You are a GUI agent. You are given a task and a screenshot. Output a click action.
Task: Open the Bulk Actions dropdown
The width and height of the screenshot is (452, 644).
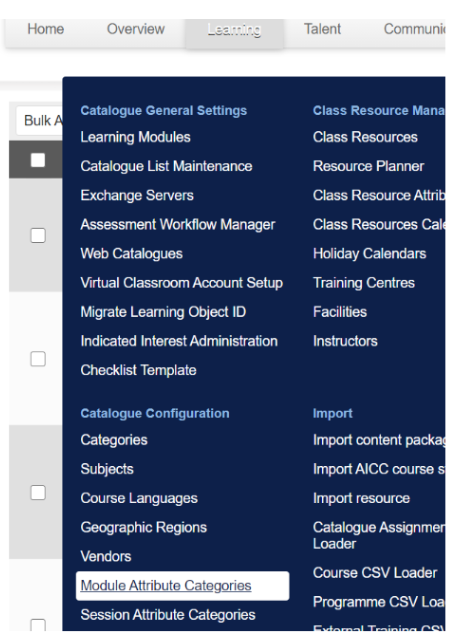point(39,121)
